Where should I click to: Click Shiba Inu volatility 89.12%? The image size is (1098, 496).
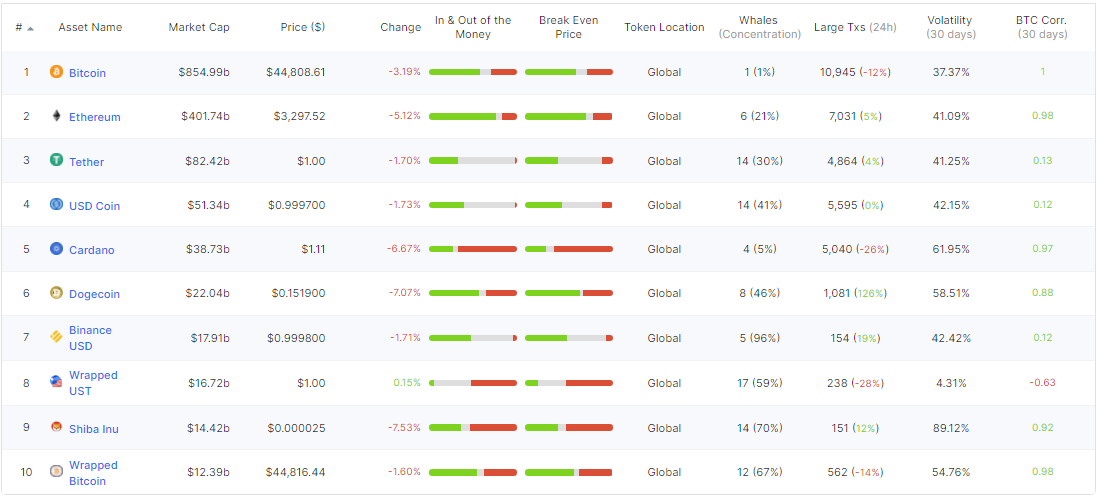click(951, 427)
